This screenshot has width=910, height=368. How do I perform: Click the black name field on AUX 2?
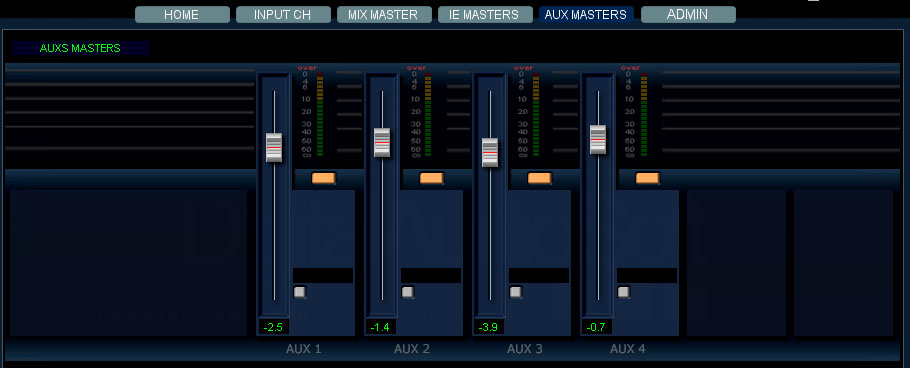point(431,275)
